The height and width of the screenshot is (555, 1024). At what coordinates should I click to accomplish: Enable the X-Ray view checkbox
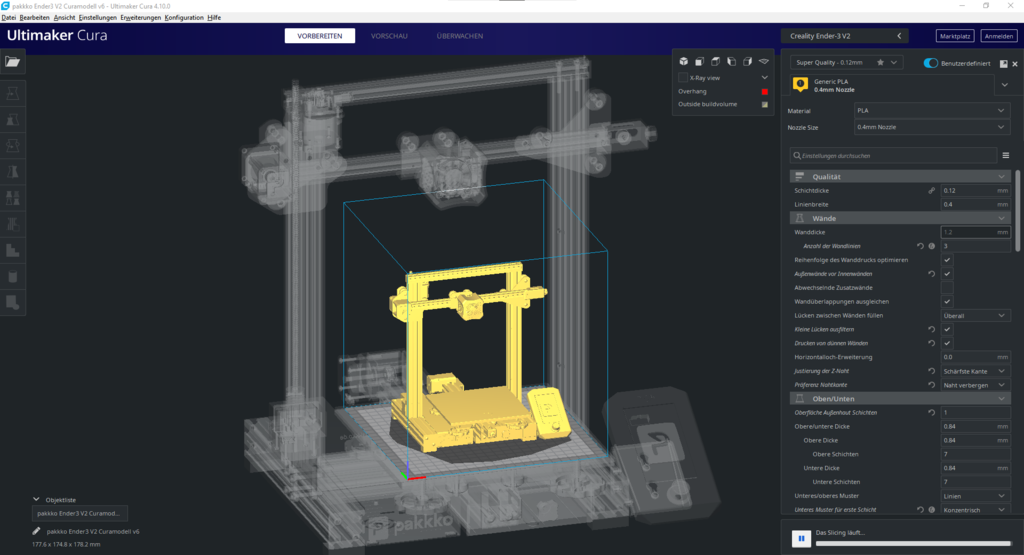(x=683, y=78)
